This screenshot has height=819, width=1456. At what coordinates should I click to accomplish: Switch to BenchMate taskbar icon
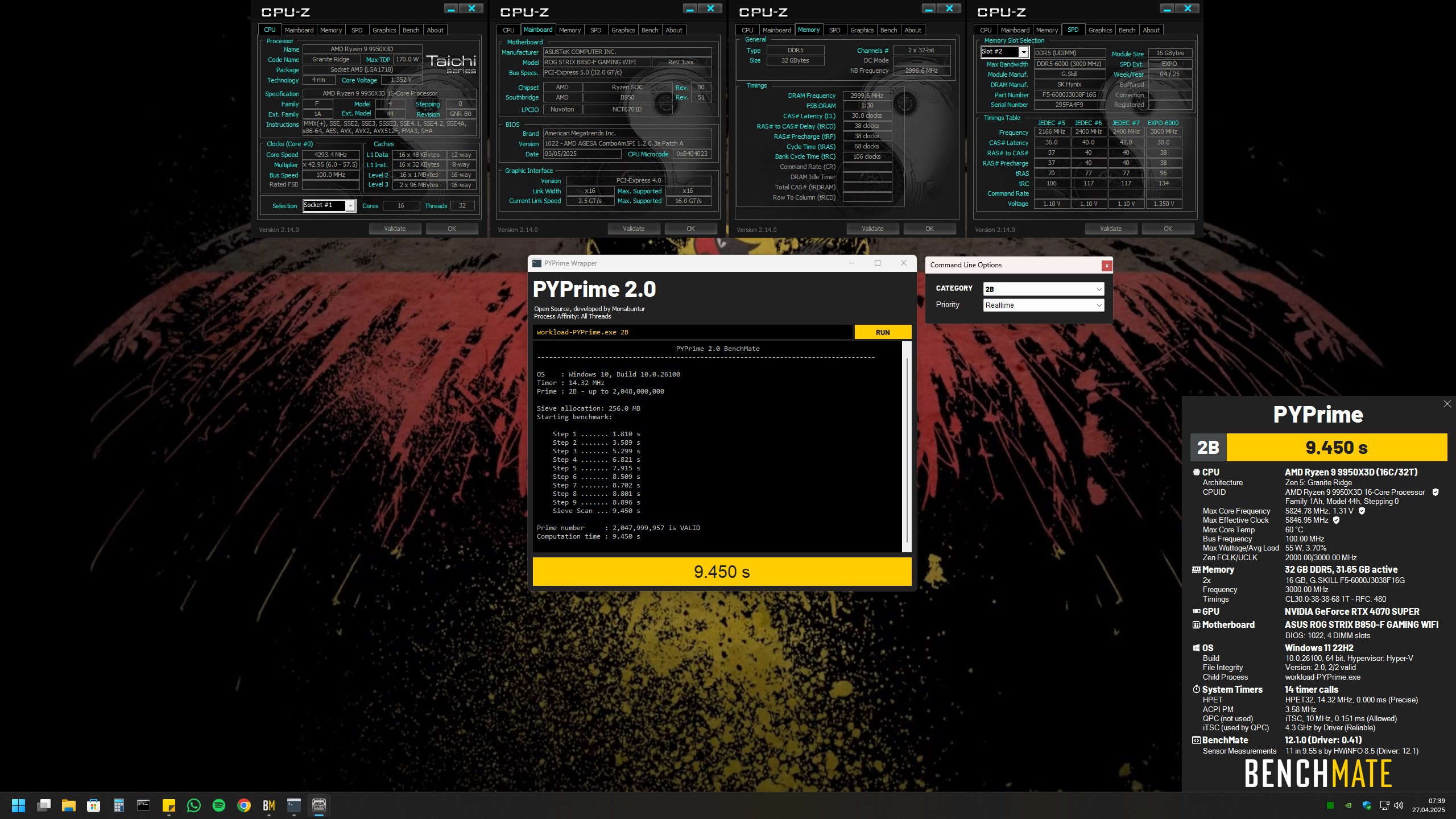click(x=269, y=805)
